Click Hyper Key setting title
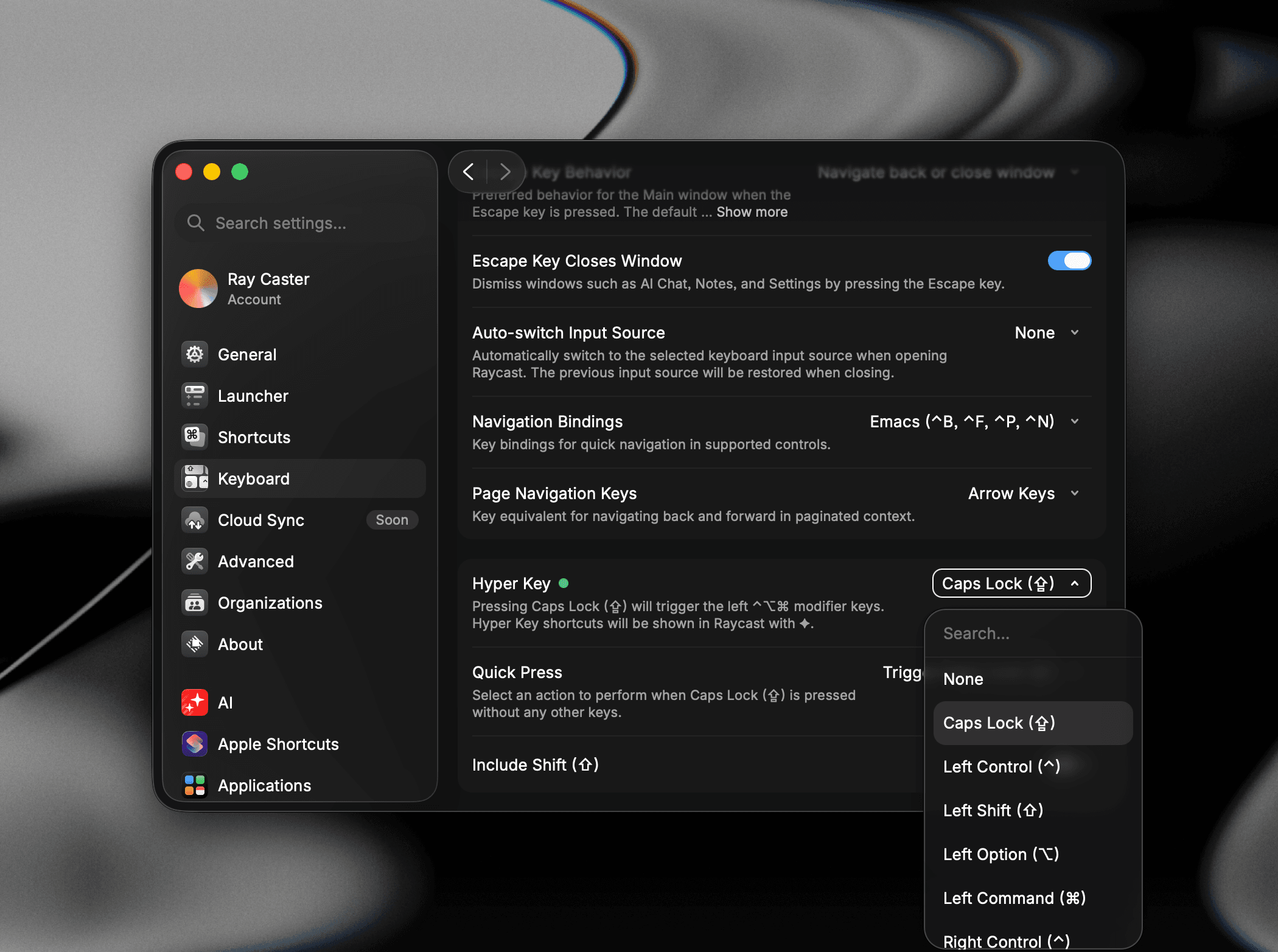This screenshot has height=952, width=1278. [x=511, y=583]
